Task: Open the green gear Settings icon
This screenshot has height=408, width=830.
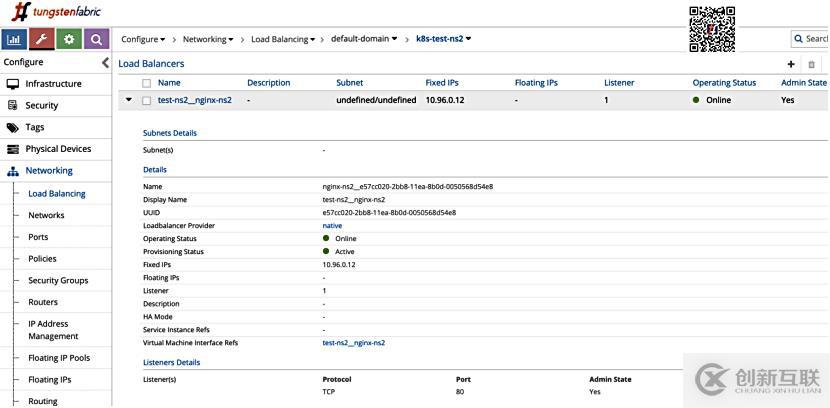Action: [69, 39]
